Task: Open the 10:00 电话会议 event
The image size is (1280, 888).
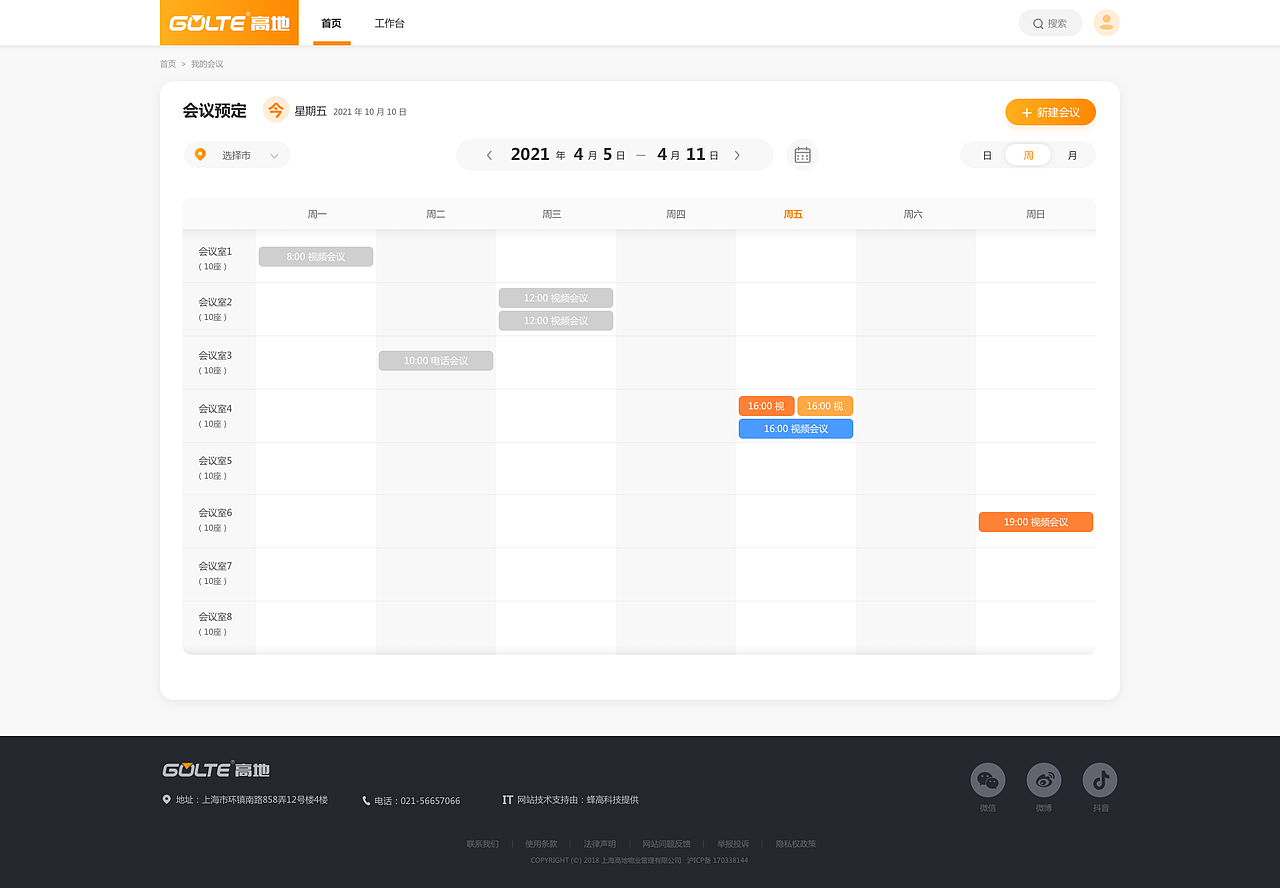Action: pyautogui.click(x=436, y=360)
